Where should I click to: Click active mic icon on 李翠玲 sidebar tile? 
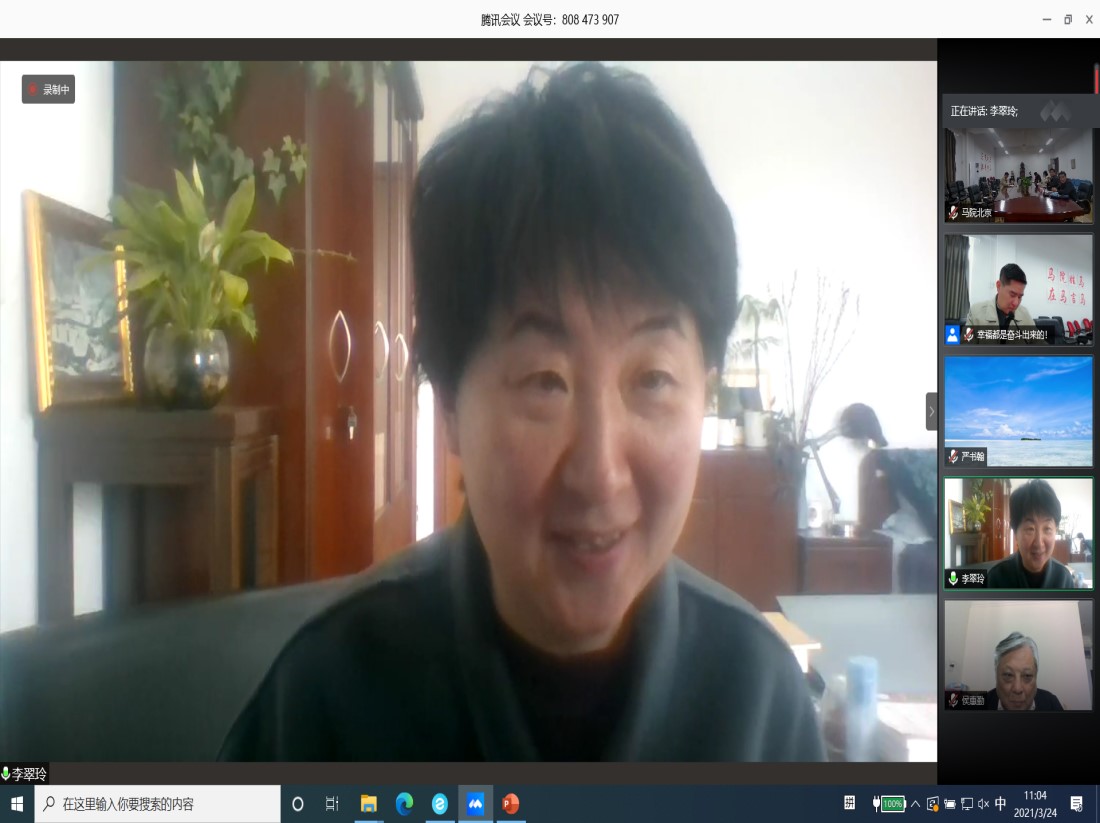tap(954, 579)
